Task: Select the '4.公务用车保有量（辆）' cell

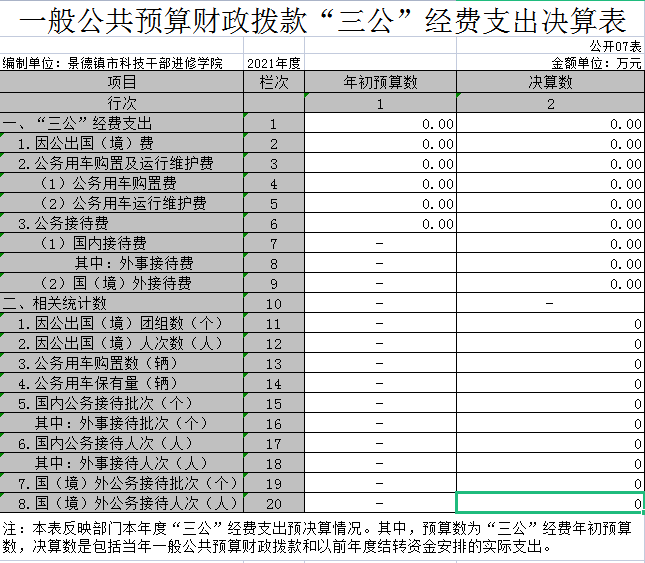Action: (98, 383)
